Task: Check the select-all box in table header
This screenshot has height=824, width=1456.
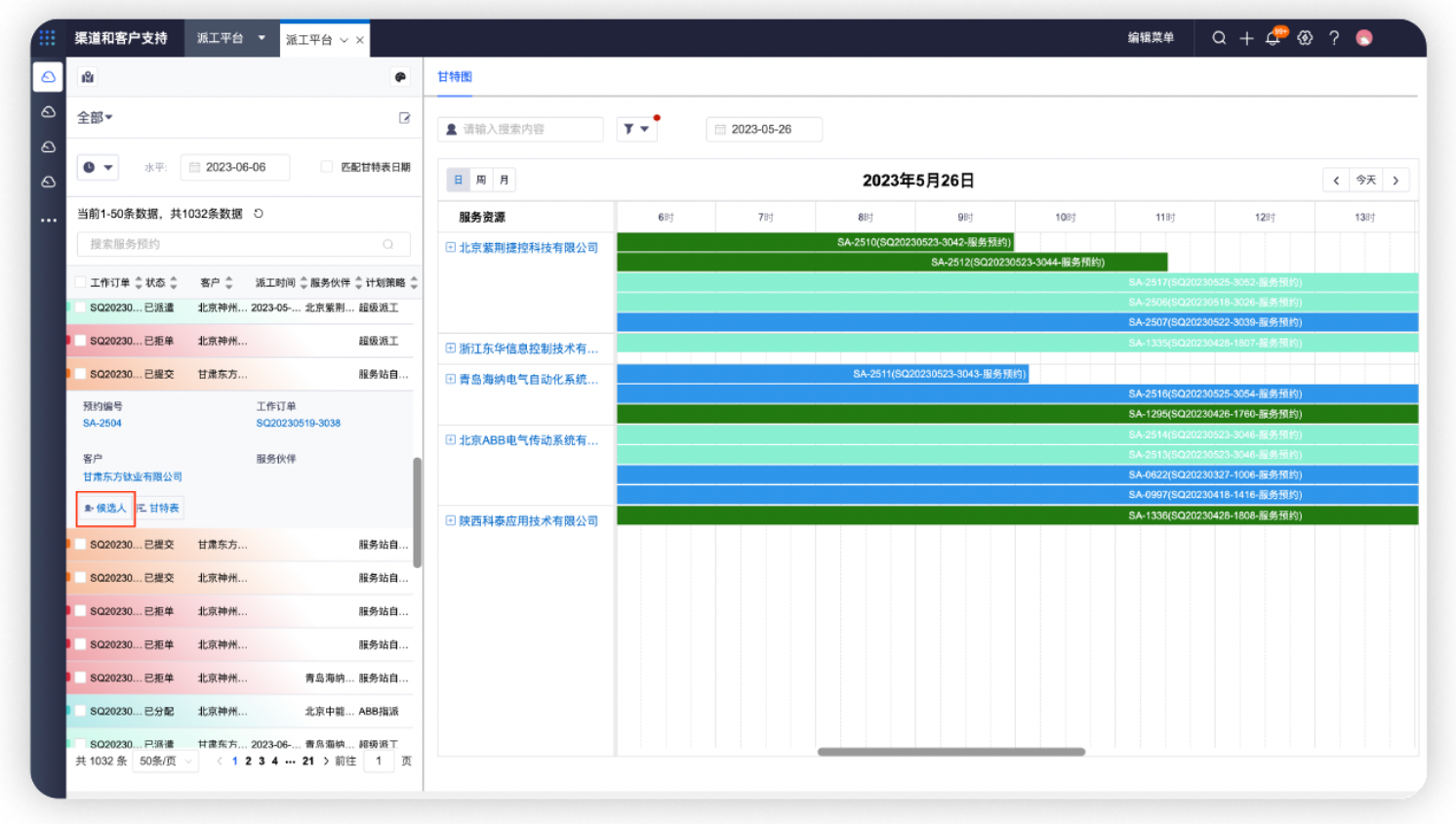Action: click(x=81, y=283)
